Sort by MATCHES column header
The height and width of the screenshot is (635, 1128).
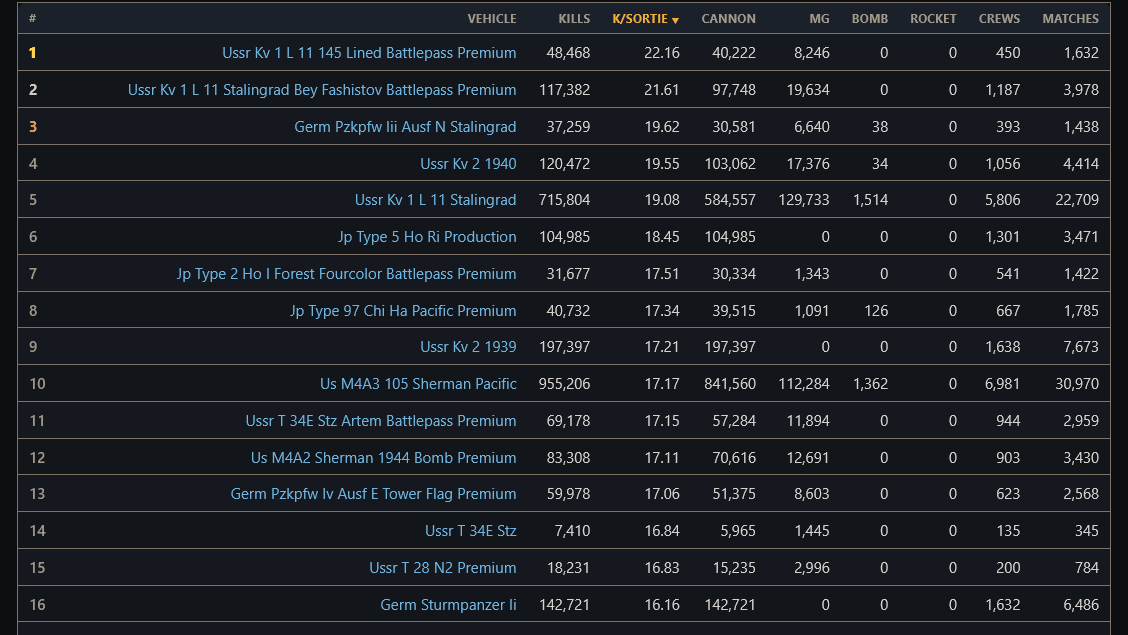pyautogui.click(x=1070, y=19)
